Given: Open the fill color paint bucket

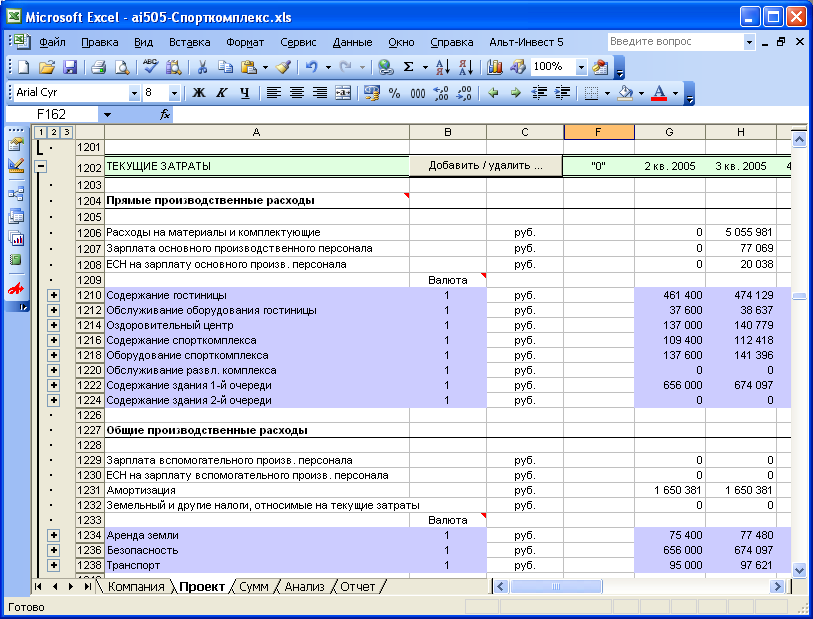Looking at the screenshot, I should (625, 93).
